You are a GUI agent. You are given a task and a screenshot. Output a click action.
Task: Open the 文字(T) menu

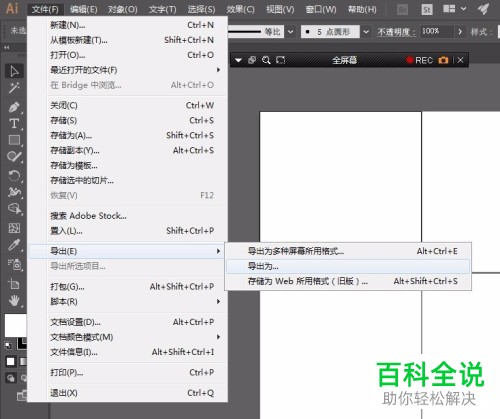162,9
